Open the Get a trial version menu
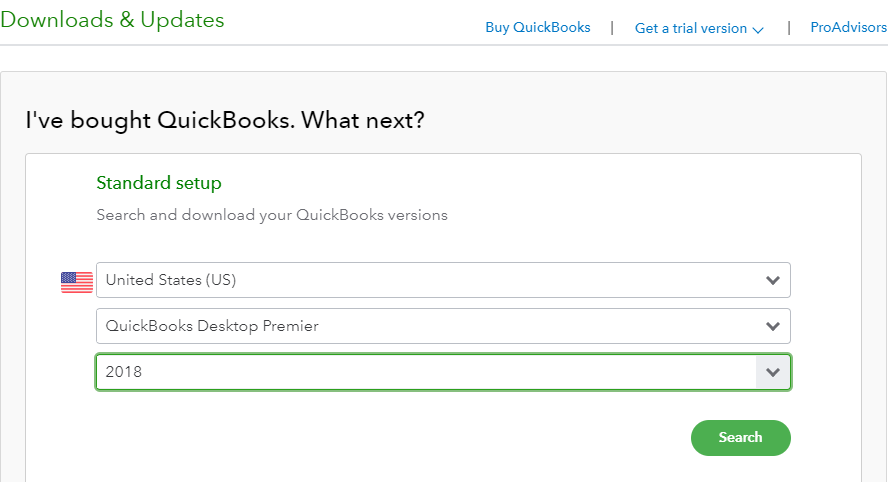 point(699,28)
